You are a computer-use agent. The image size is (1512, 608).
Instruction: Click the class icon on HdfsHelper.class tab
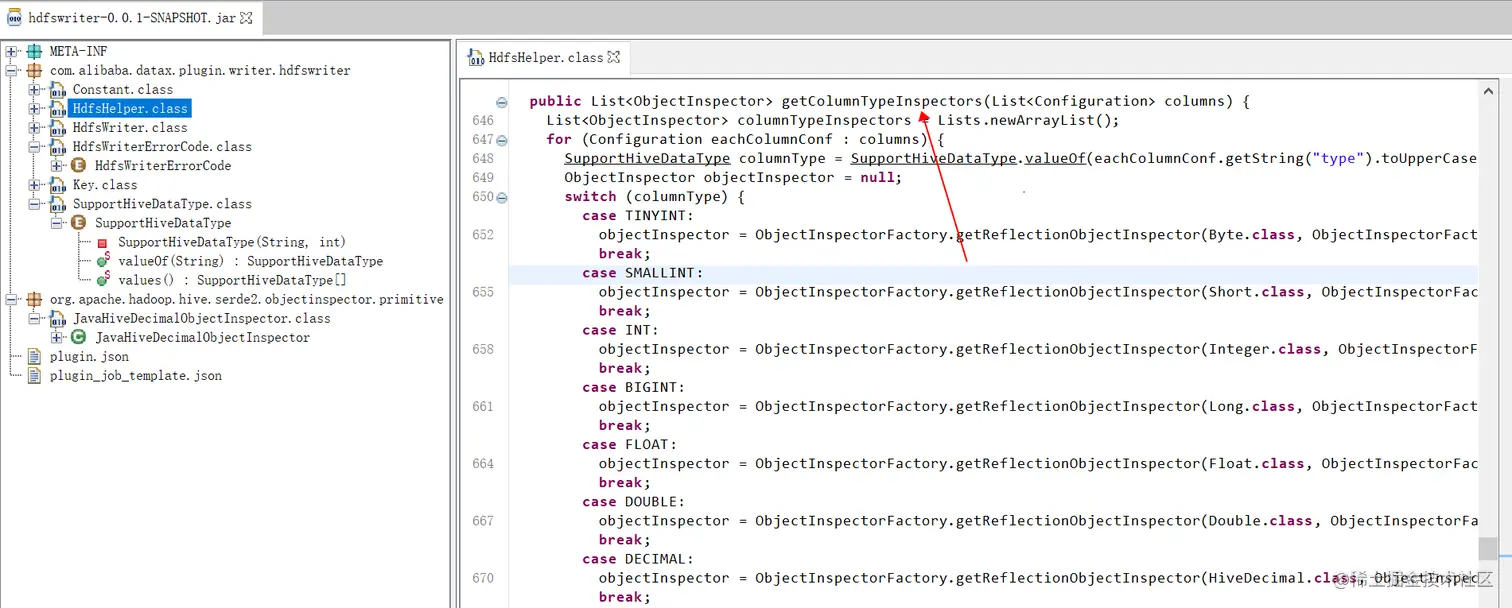475,57
